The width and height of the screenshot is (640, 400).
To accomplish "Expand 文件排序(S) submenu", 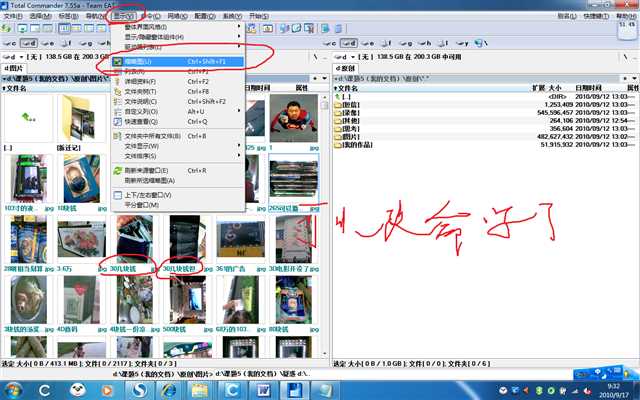I will (178, 156).
